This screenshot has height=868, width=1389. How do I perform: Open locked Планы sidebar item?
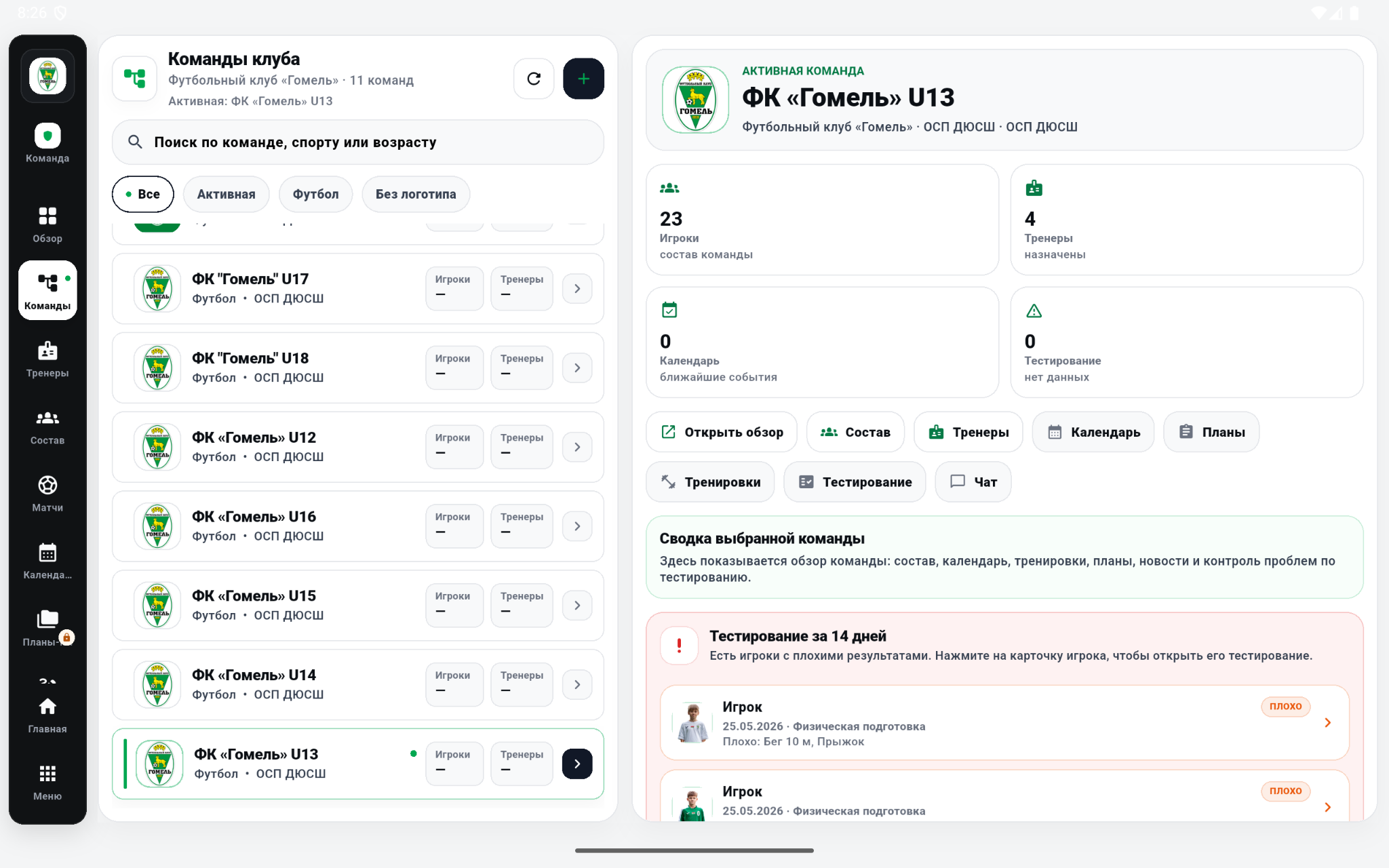pos(47,627)
